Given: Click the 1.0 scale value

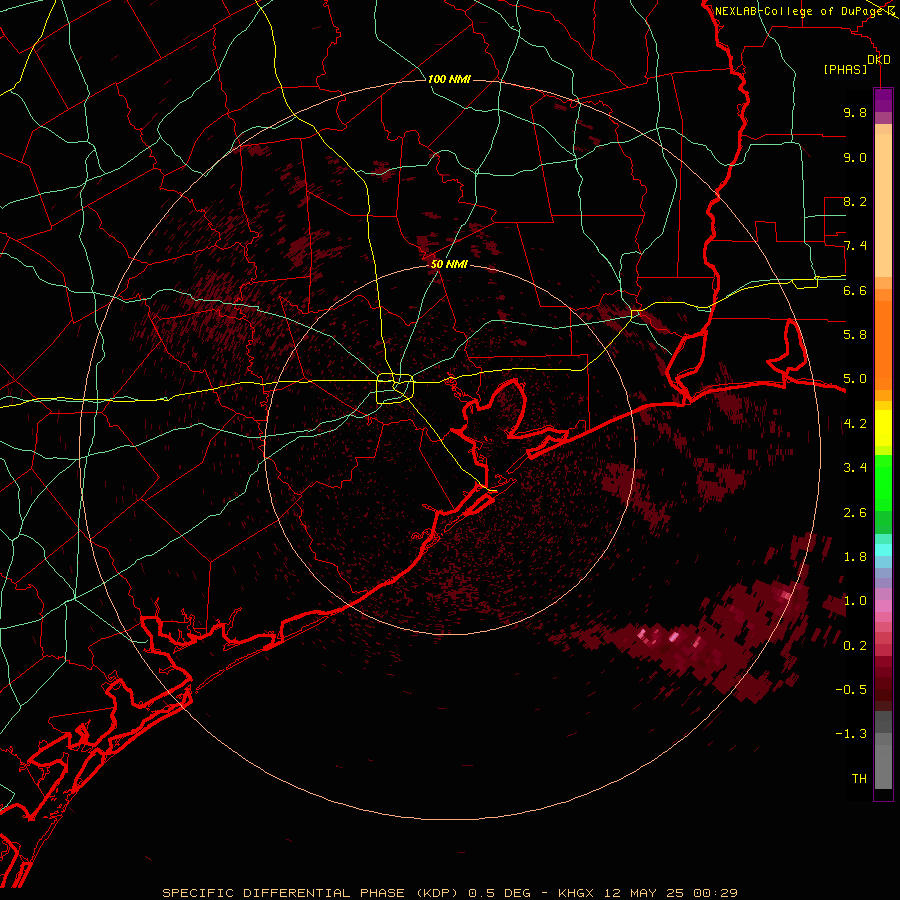Looking at the screenshot, I should point(855,602).
